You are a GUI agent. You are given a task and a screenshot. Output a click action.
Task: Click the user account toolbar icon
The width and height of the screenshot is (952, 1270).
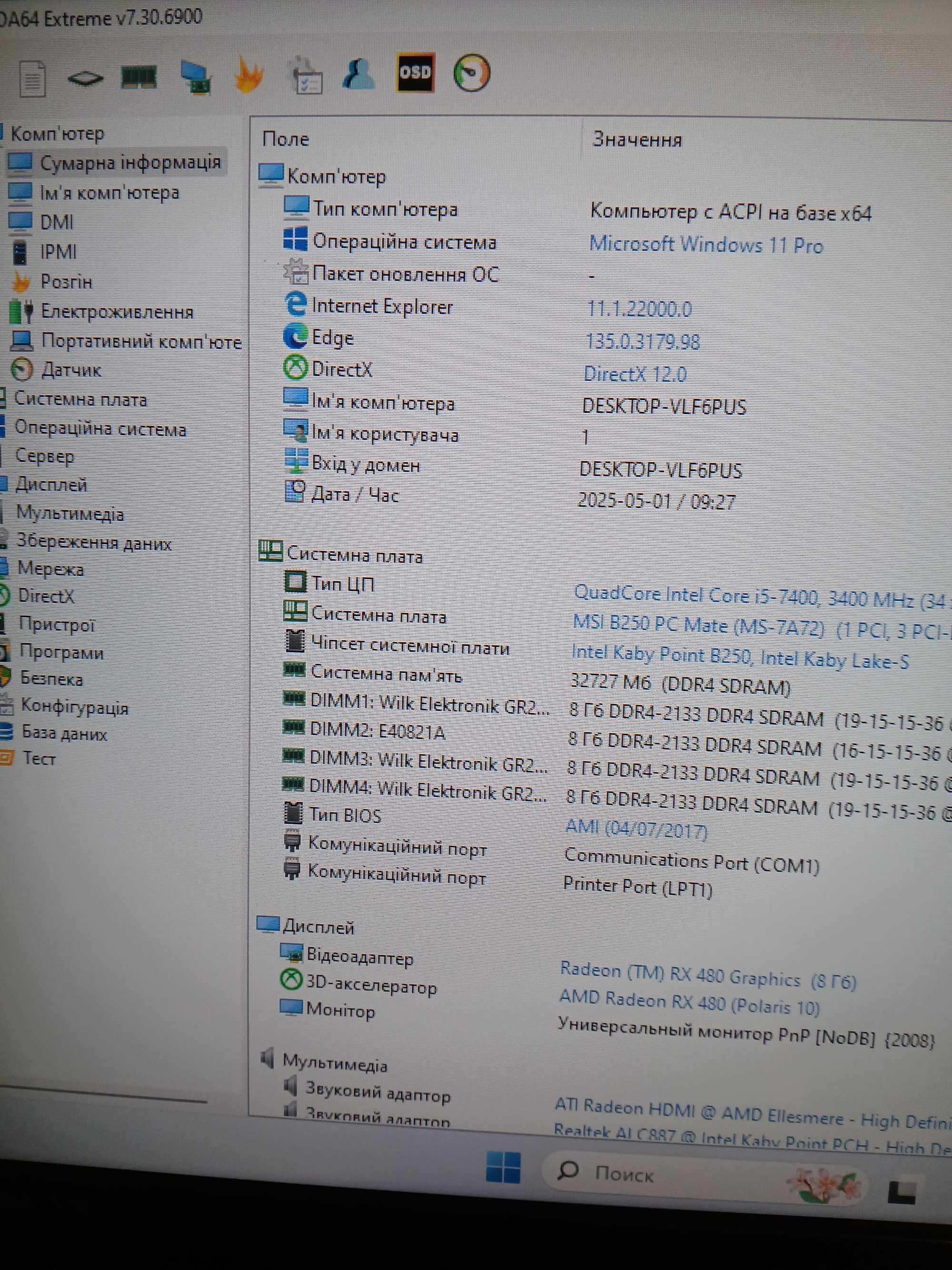tap(358, 74)
